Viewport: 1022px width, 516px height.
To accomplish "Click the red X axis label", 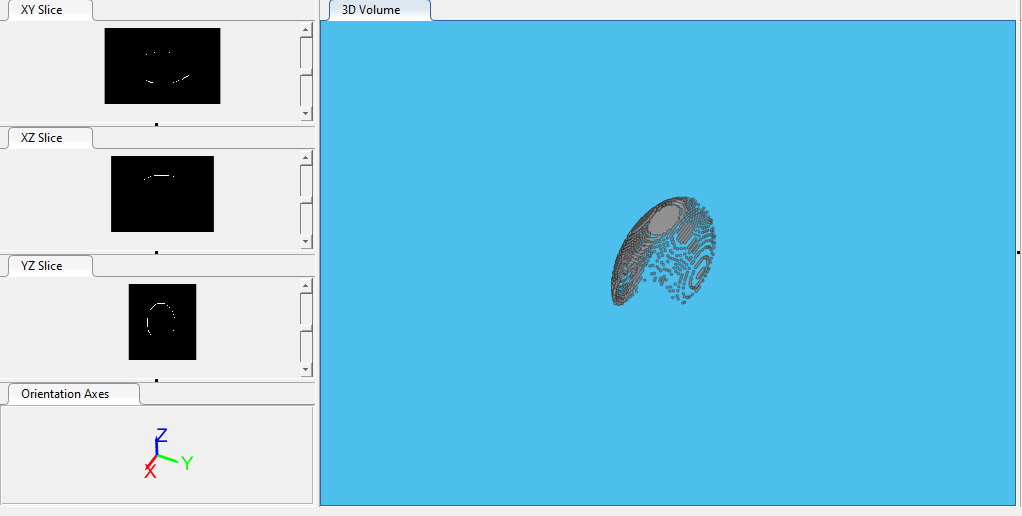I will coord(150,472).
